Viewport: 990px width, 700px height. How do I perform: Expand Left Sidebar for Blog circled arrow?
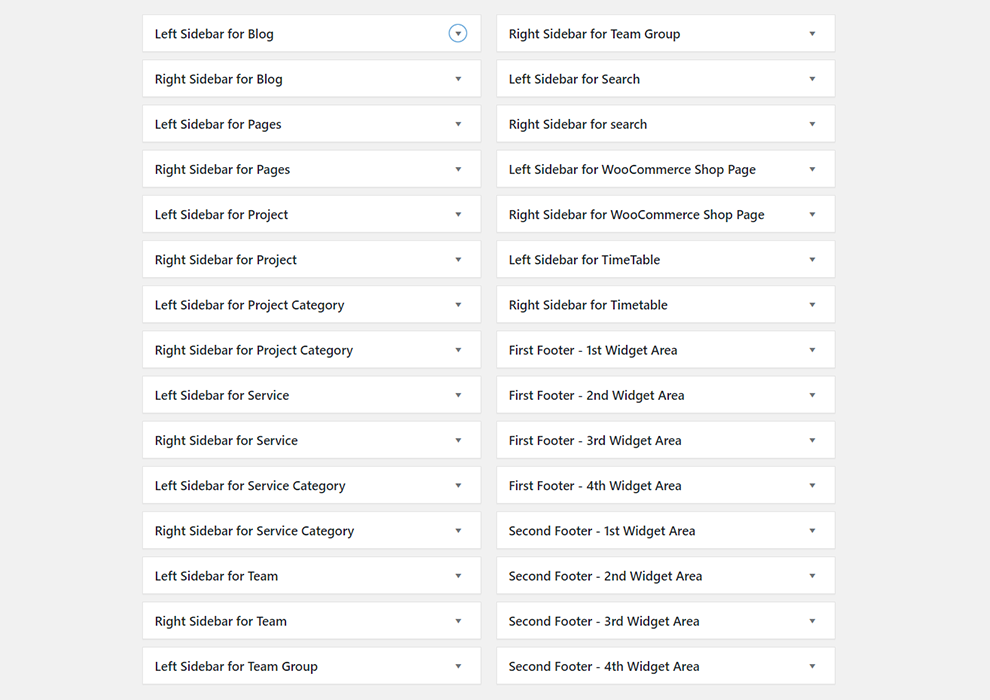pos(458,34)
